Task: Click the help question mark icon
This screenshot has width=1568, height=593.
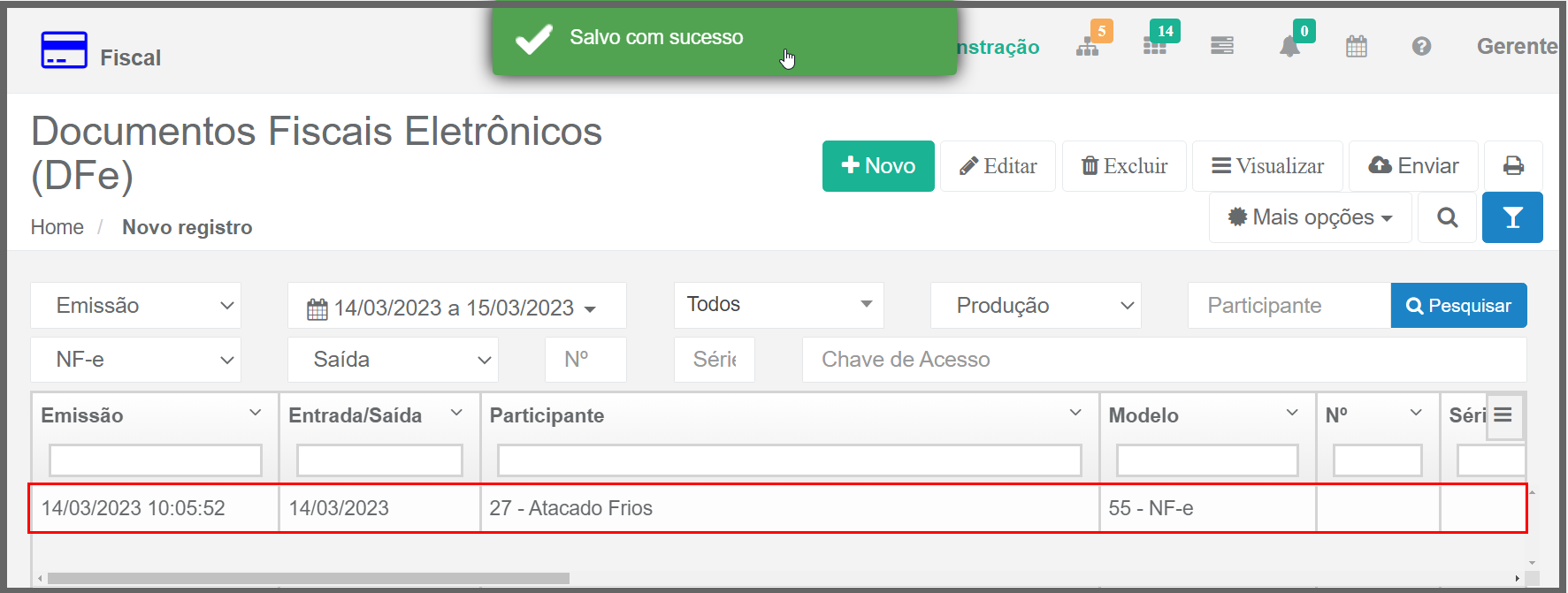Action: click(1421, 47)
